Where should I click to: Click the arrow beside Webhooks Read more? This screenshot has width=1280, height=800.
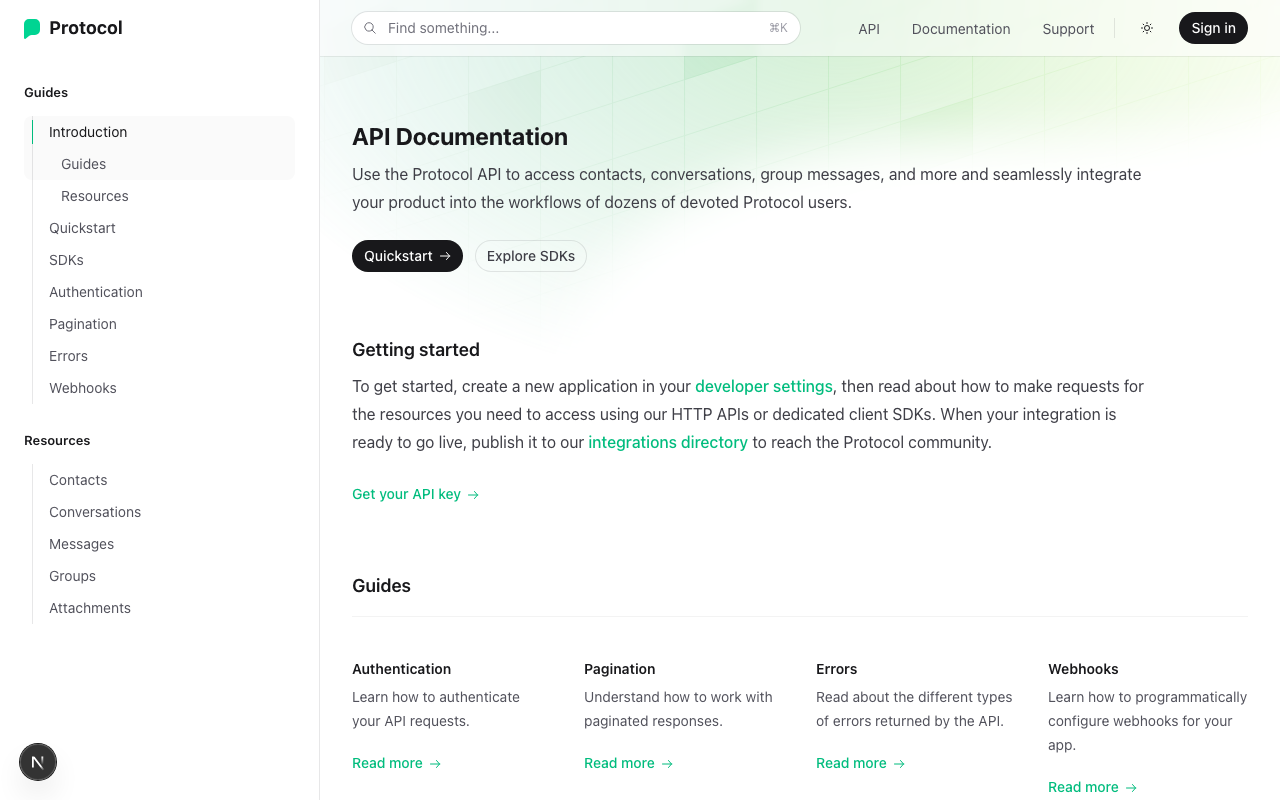click(x=1131, y=787)
